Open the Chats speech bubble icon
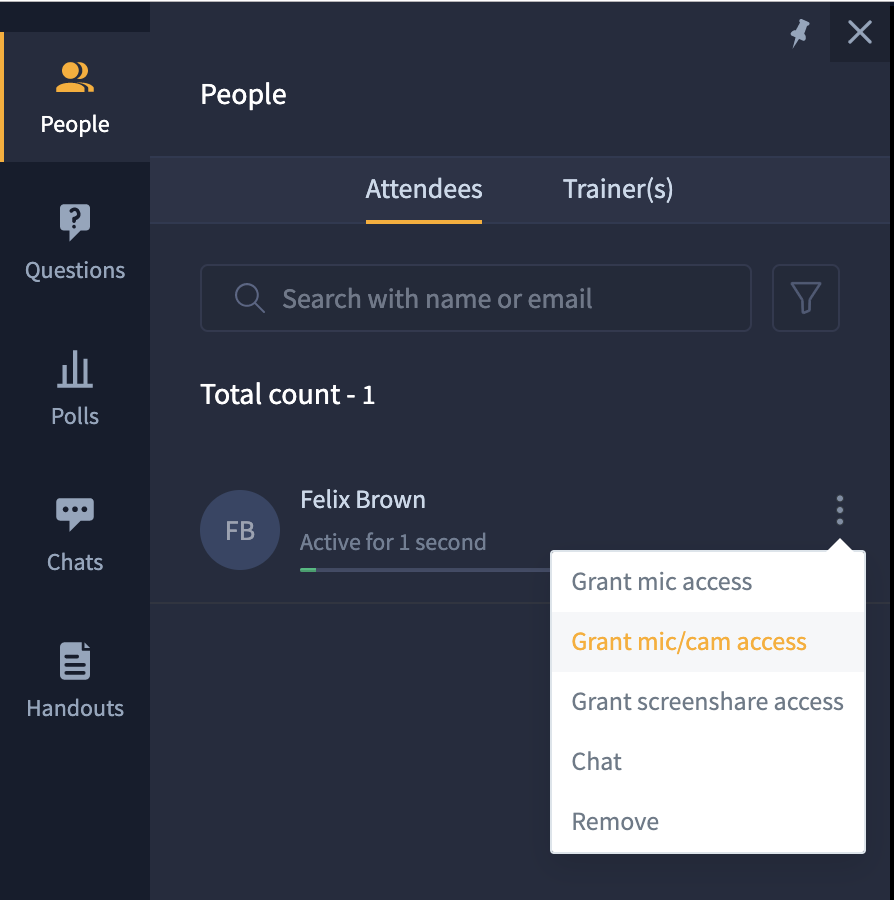The width and height of the screenshot is (894, 900). [x=75, y=514]
